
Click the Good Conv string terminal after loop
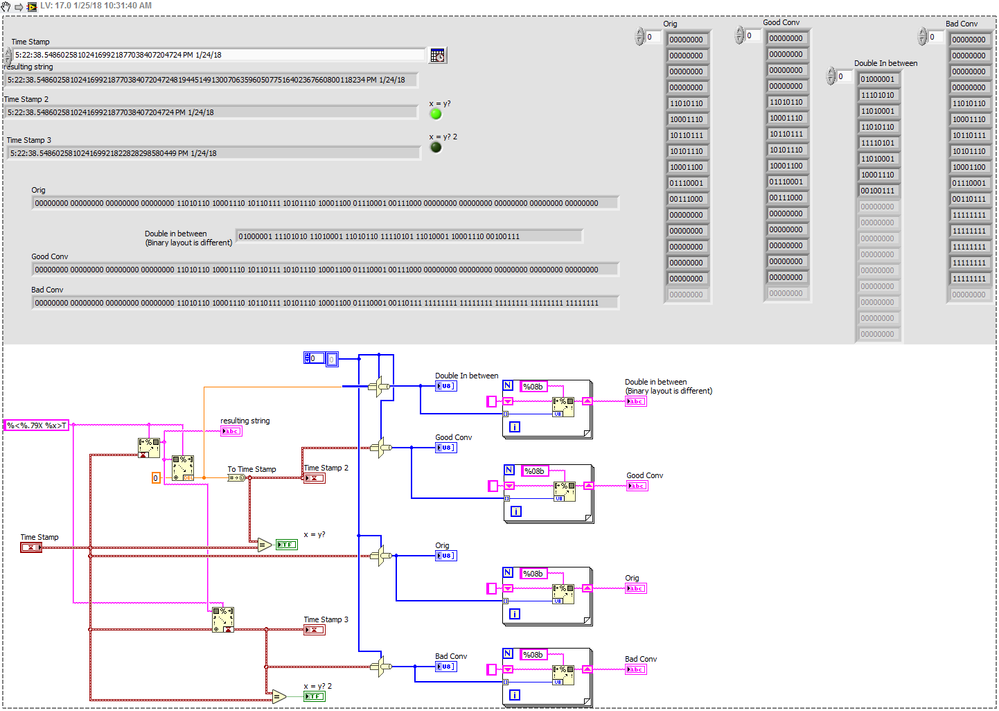(x=636, y=486)
